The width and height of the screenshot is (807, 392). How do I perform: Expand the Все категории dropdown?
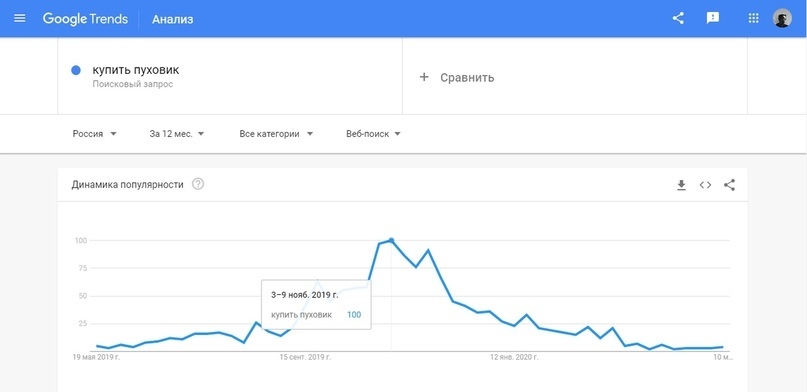coord(276,134)
